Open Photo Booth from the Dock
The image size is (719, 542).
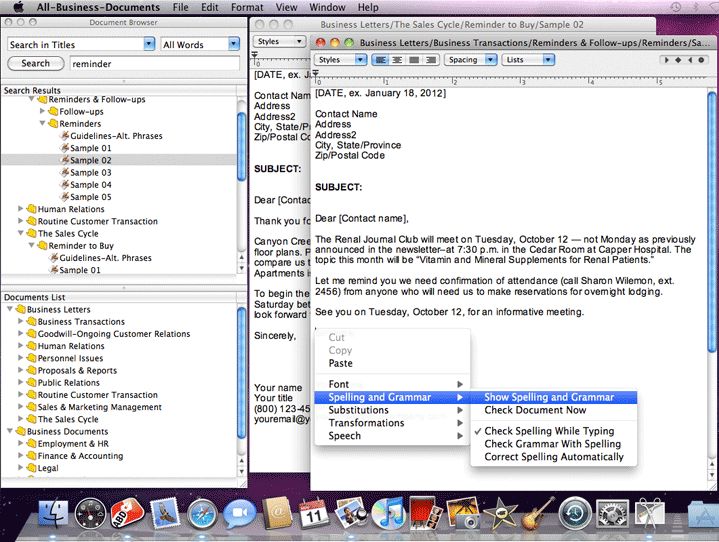426,514
